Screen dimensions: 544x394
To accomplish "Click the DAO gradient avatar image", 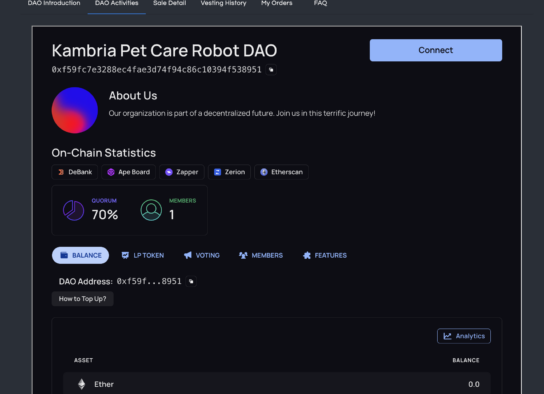I will tap(75, 110).
